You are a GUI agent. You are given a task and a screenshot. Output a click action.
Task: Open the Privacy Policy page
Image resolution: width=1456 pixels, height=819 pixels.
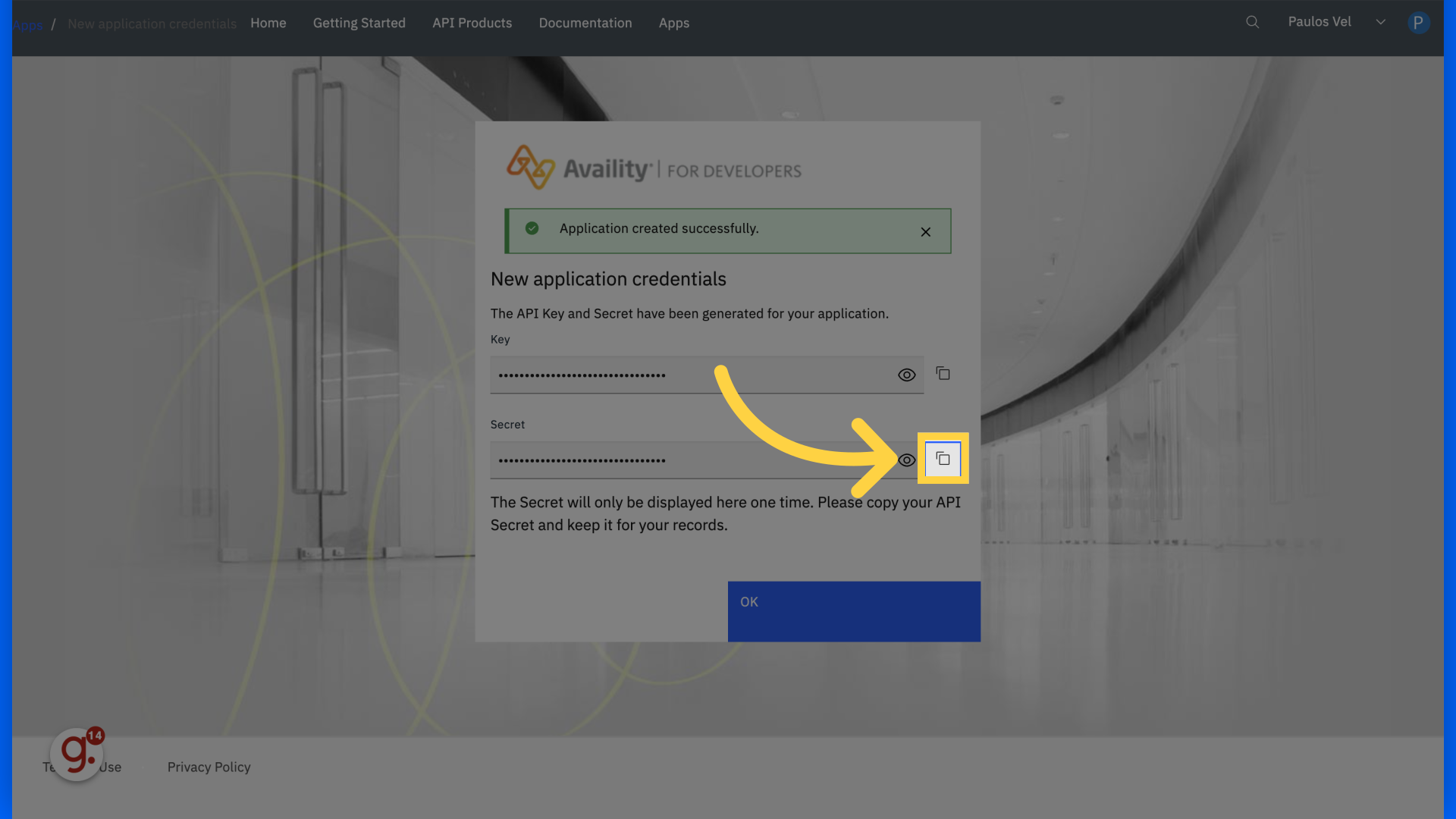point(209,767)
